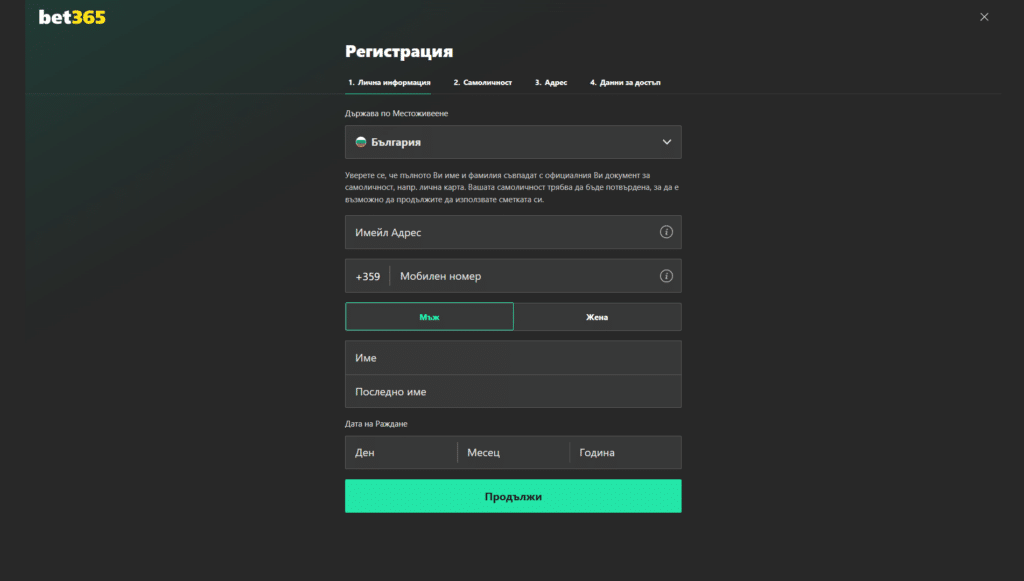
Task: Focus the Имейл Адрес input field
Action: (x=500, y=232)
